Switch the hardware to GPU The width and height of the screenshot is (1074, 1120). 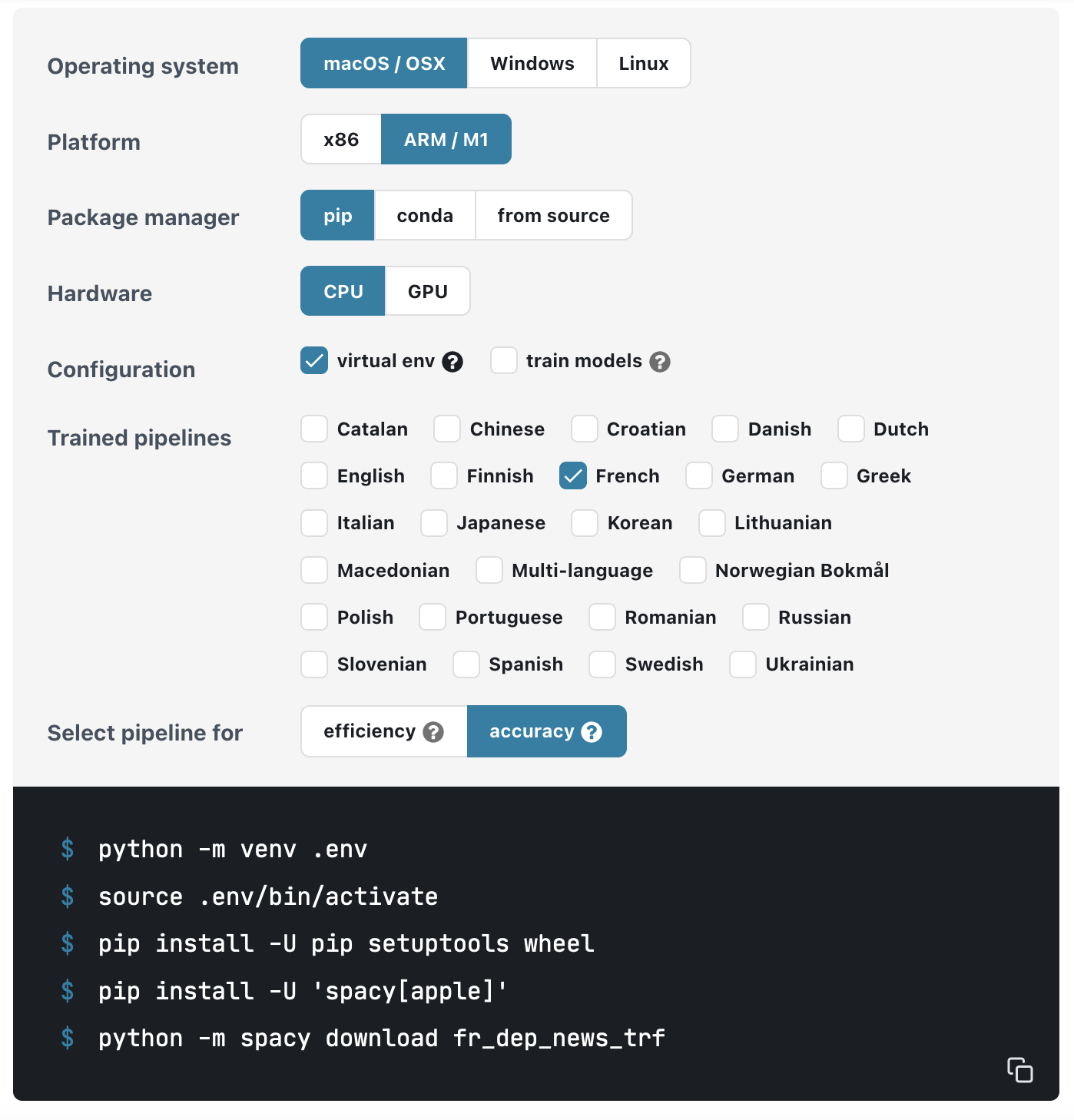(x=428, y=291)
